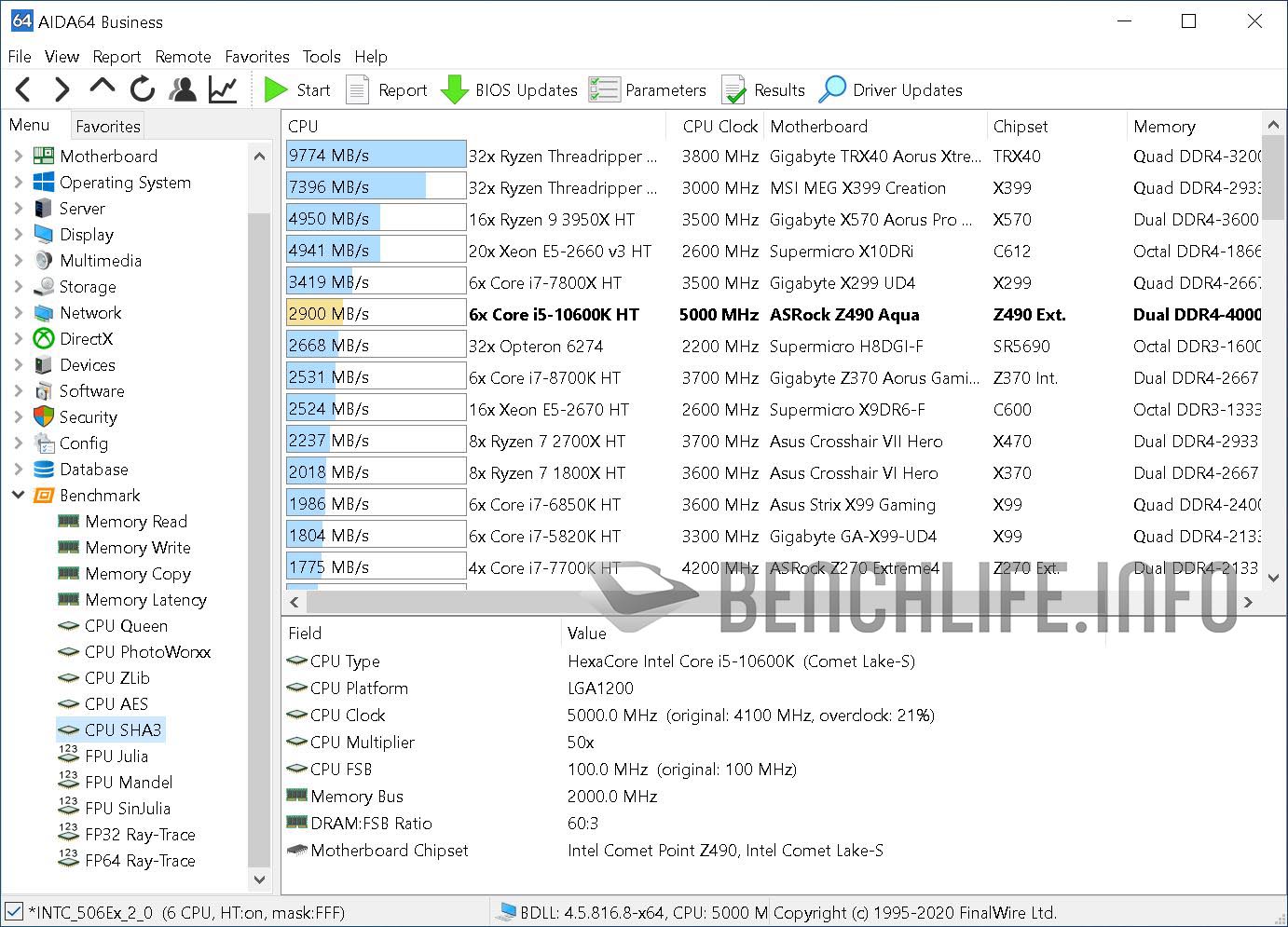1288x927 pixels.
Task: Click the graph chart toolbar icon
Action: pyautogui.click(x=223, y=89)
